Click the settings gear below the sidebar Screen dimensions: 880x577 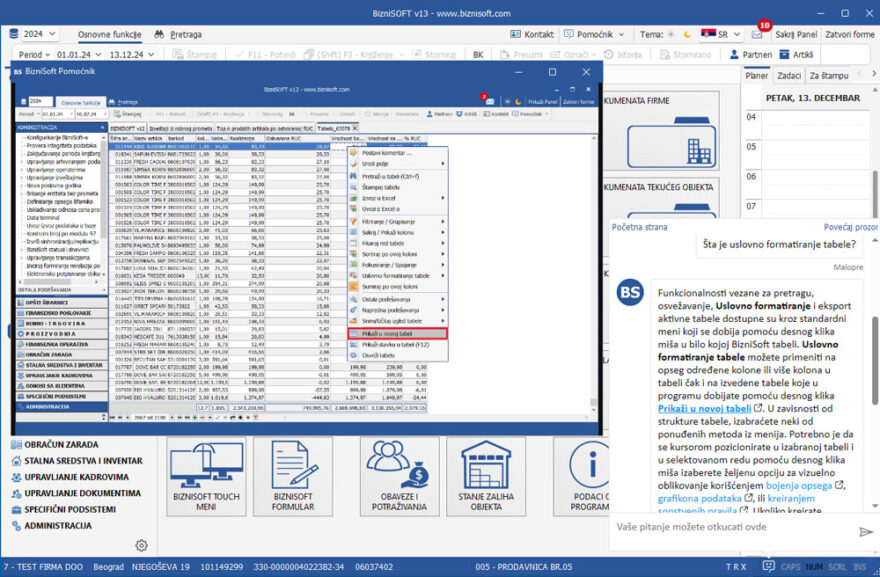coord(142,545)
